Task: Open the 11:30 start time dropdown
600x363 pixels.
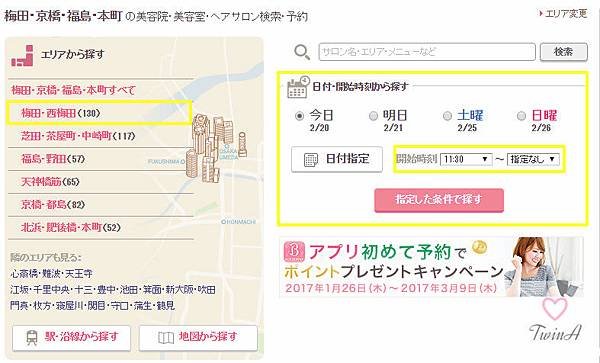Action: pos(466,159)
